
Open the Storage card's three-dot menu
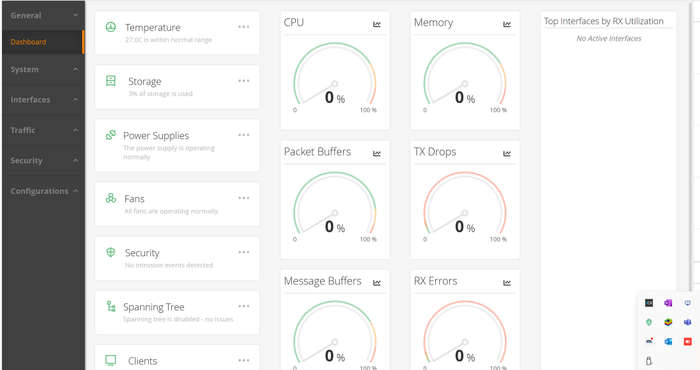244,81
